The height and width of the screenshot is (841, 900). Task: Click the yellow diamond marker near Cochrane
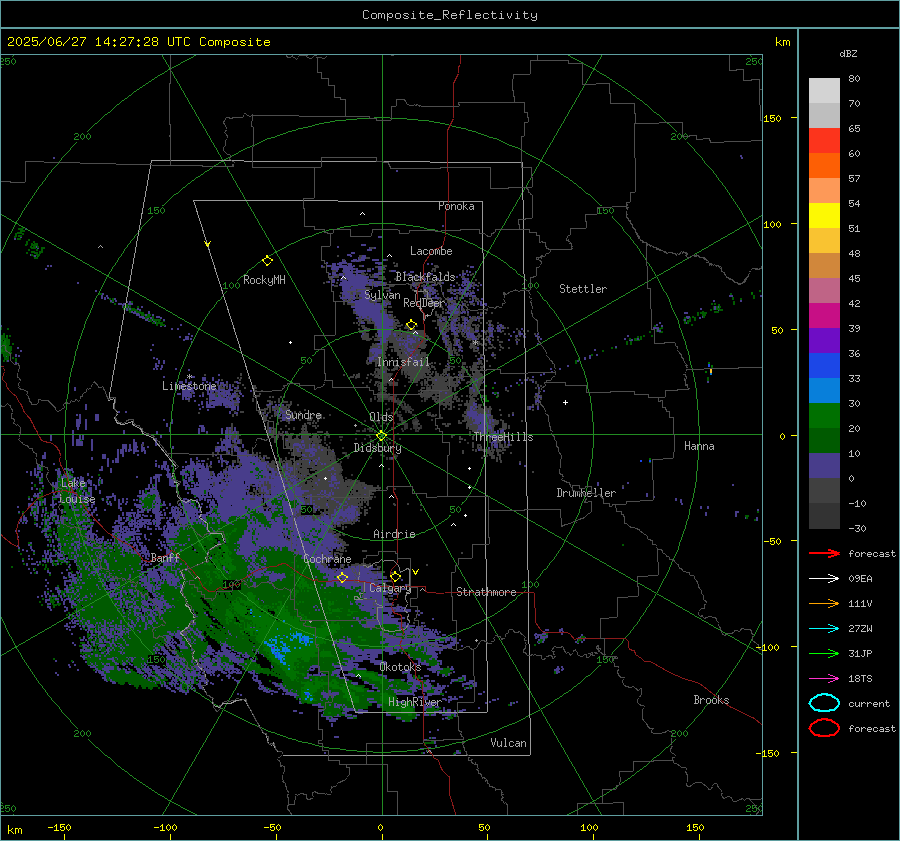pyautogui.click(x=342, y=577)
